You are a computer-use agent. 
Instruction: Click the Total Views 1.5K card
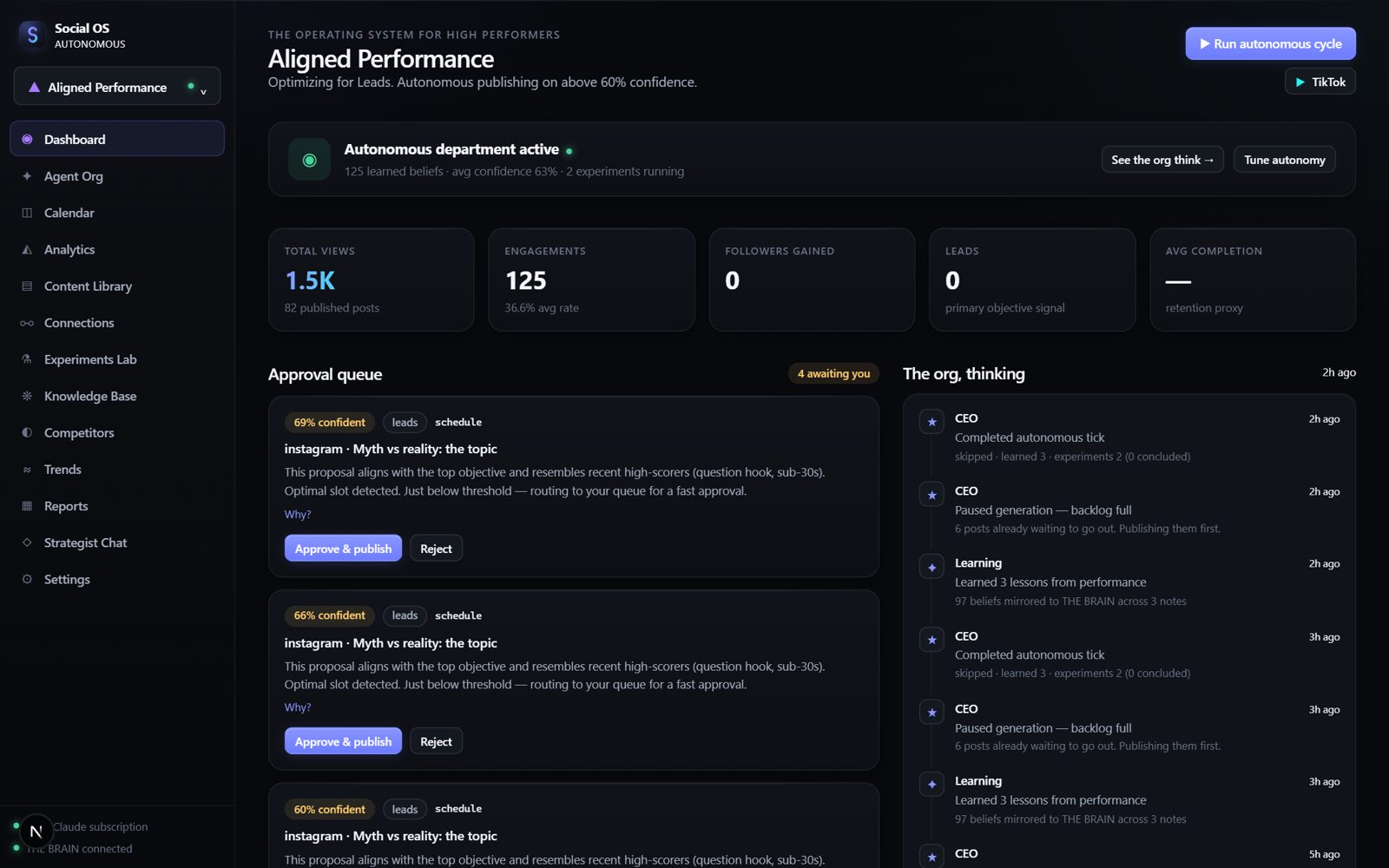372,279
